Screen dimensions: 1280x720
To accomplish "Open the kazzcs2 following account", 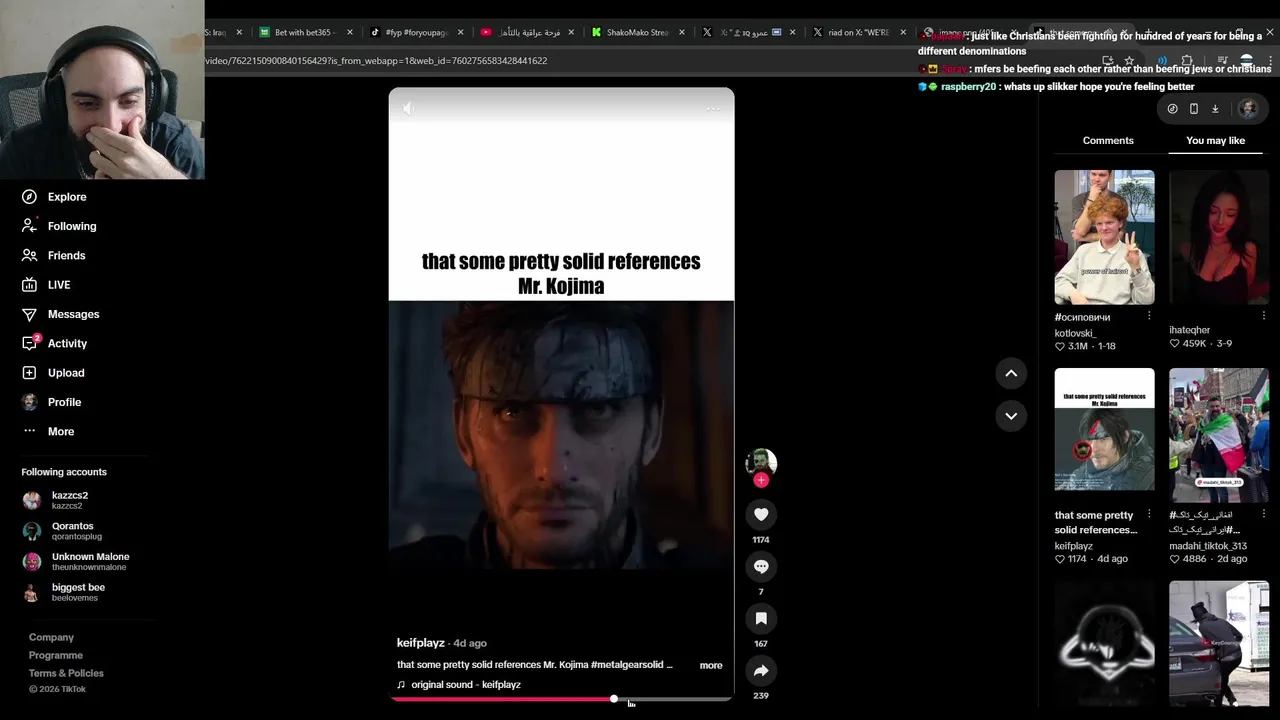I will 56,500.
